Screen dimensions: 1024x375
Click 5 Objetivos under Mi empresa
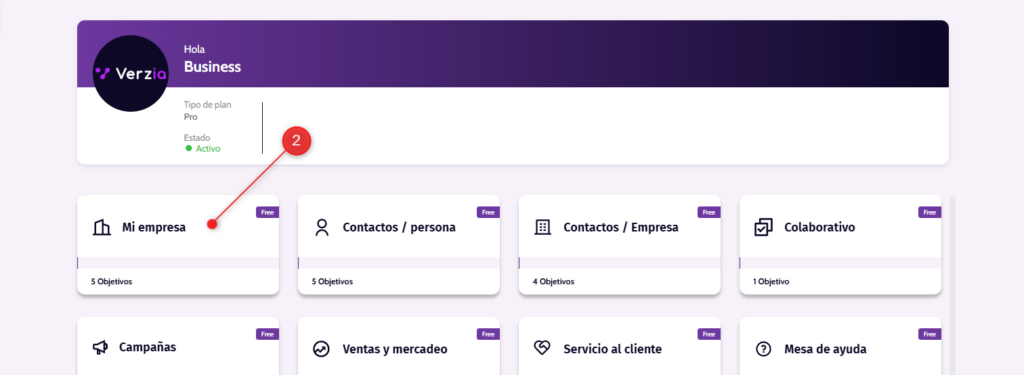click(x=111, y=282)
